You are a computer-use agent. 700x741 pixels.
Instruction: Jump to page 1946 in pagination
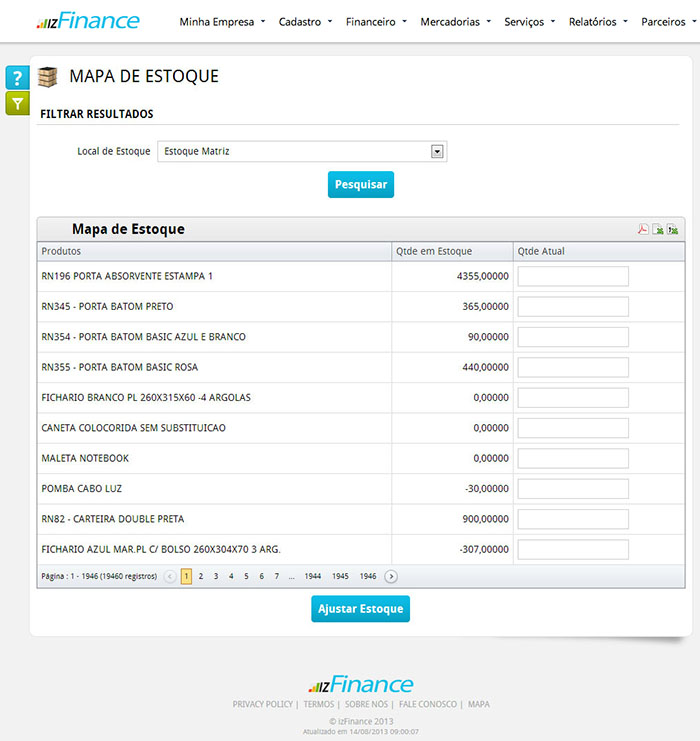tap(368, 576)
